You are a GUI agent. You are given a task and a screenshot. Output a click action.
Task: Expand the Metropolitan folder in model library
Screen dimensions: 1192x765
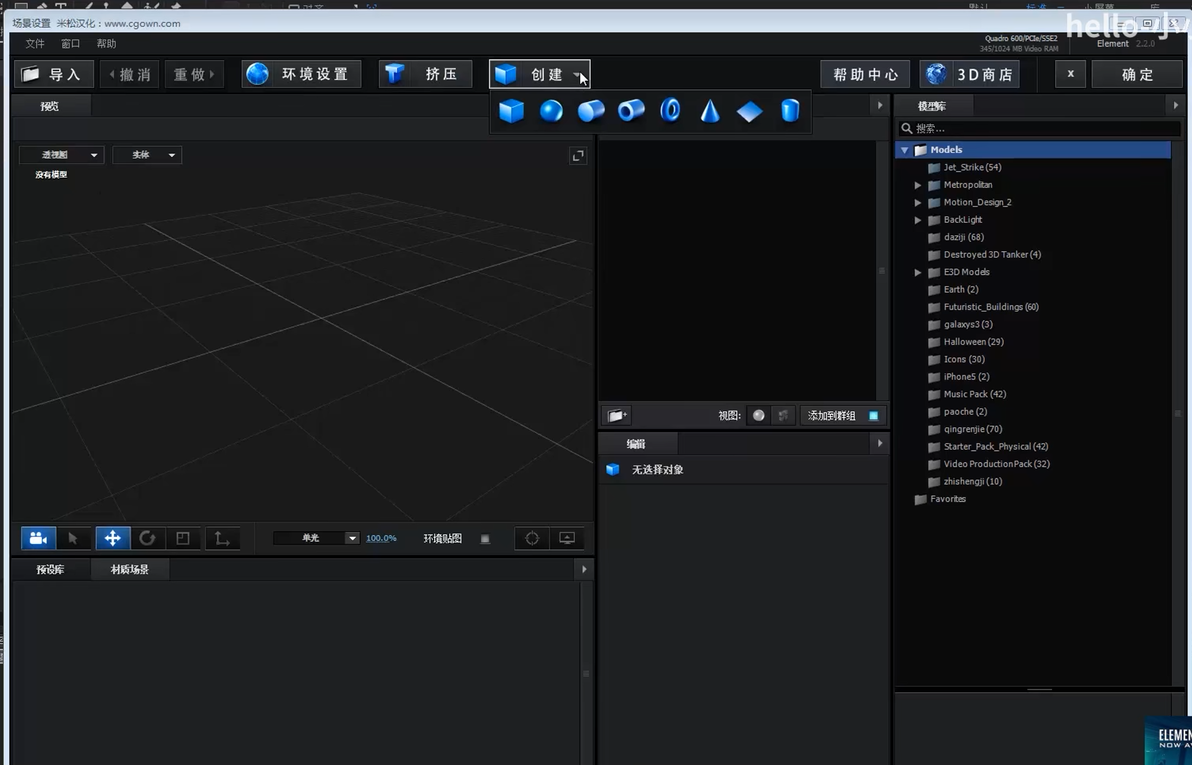(x=918, y=185)
